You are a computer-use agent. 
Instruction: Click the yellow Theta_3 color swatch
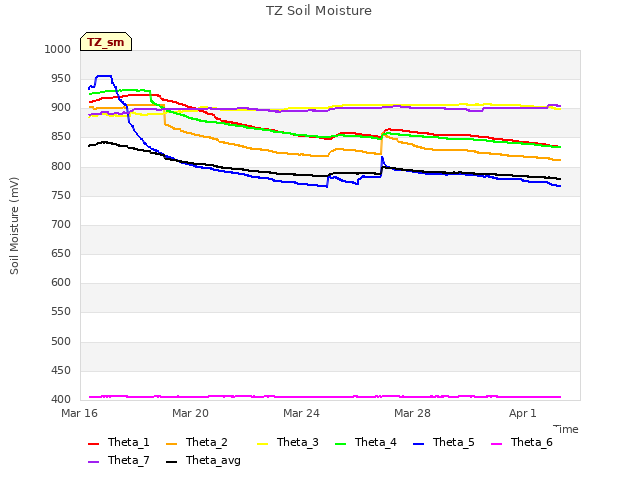click(262, 444)
